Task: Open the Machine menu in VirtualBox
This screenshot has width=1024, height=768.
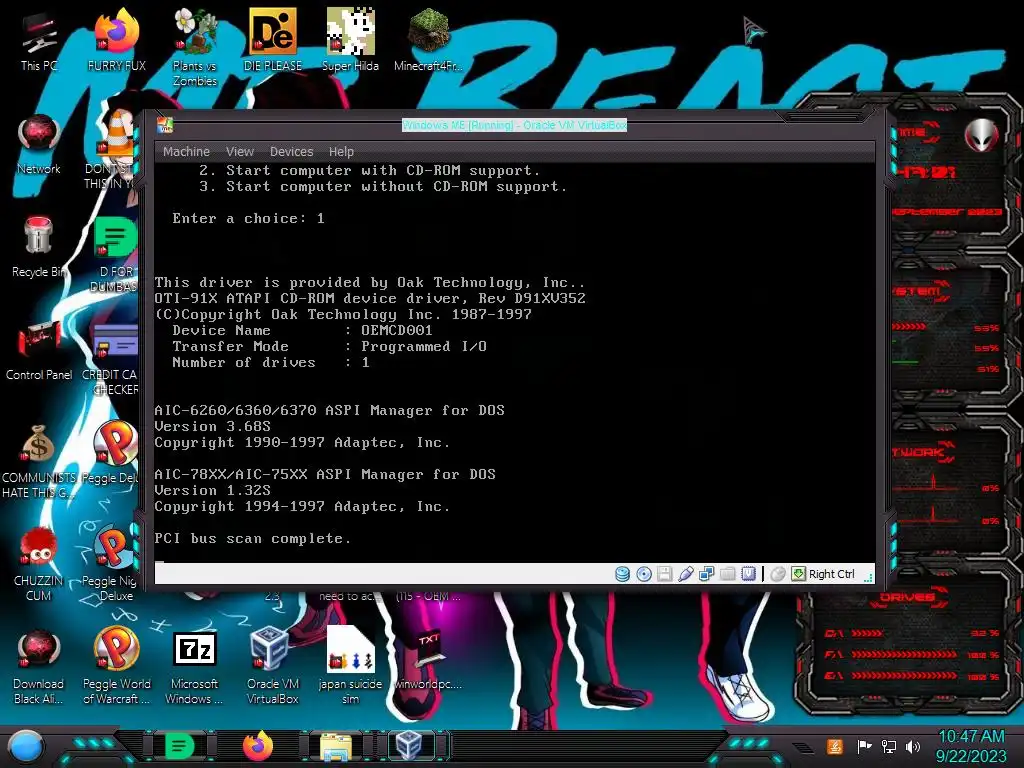Action: [186, 152]
